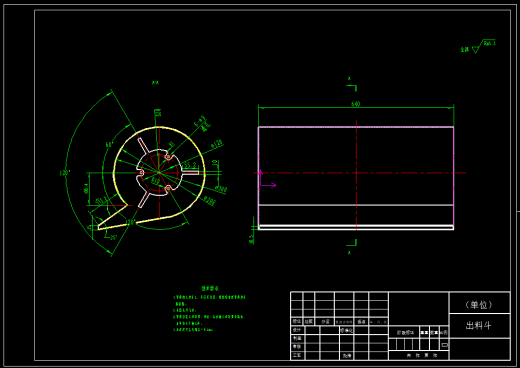Click the φ128 diameter dimension label
This screenshot has width=520, height=368.
217,144
